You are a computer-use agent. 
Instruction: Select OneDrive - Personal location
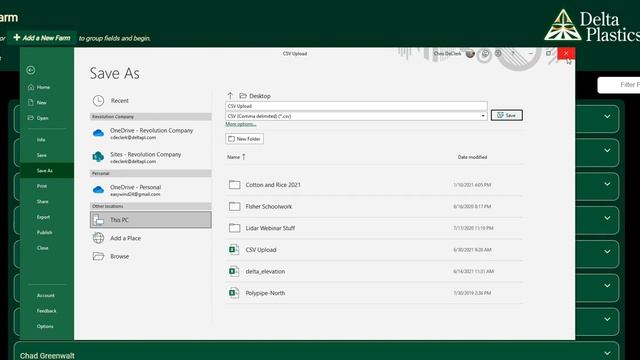tap(151, 190)
